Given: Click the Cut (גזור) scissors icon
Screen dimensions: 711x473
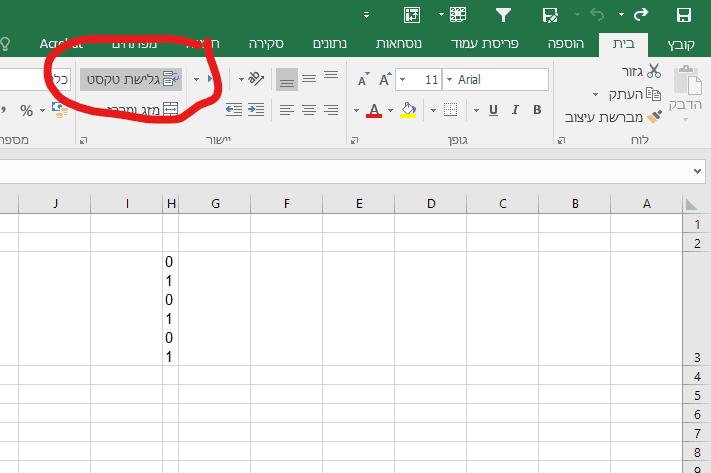Looking at the screenshot, I should coord(654,71).
